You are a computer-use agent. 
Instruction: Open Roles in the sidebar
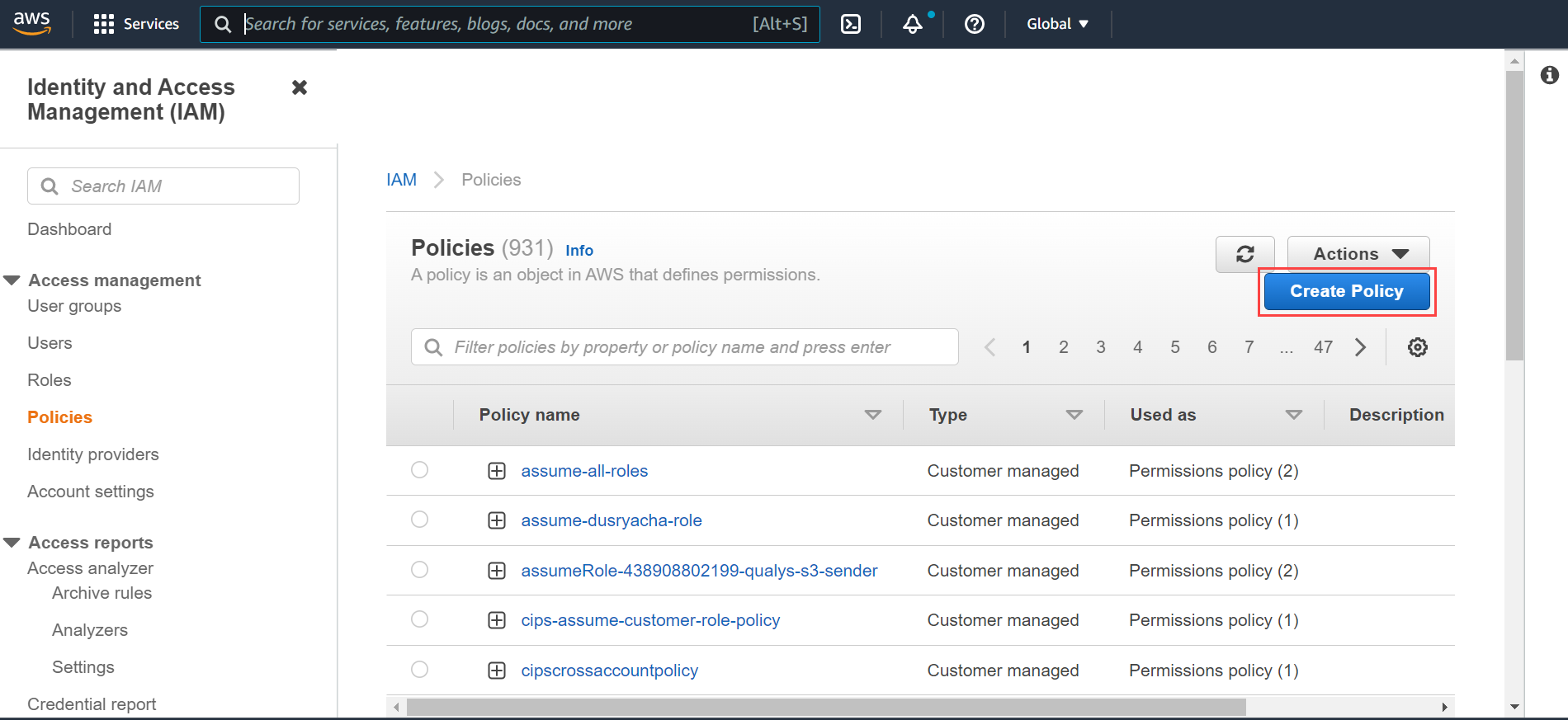point(50,380)
